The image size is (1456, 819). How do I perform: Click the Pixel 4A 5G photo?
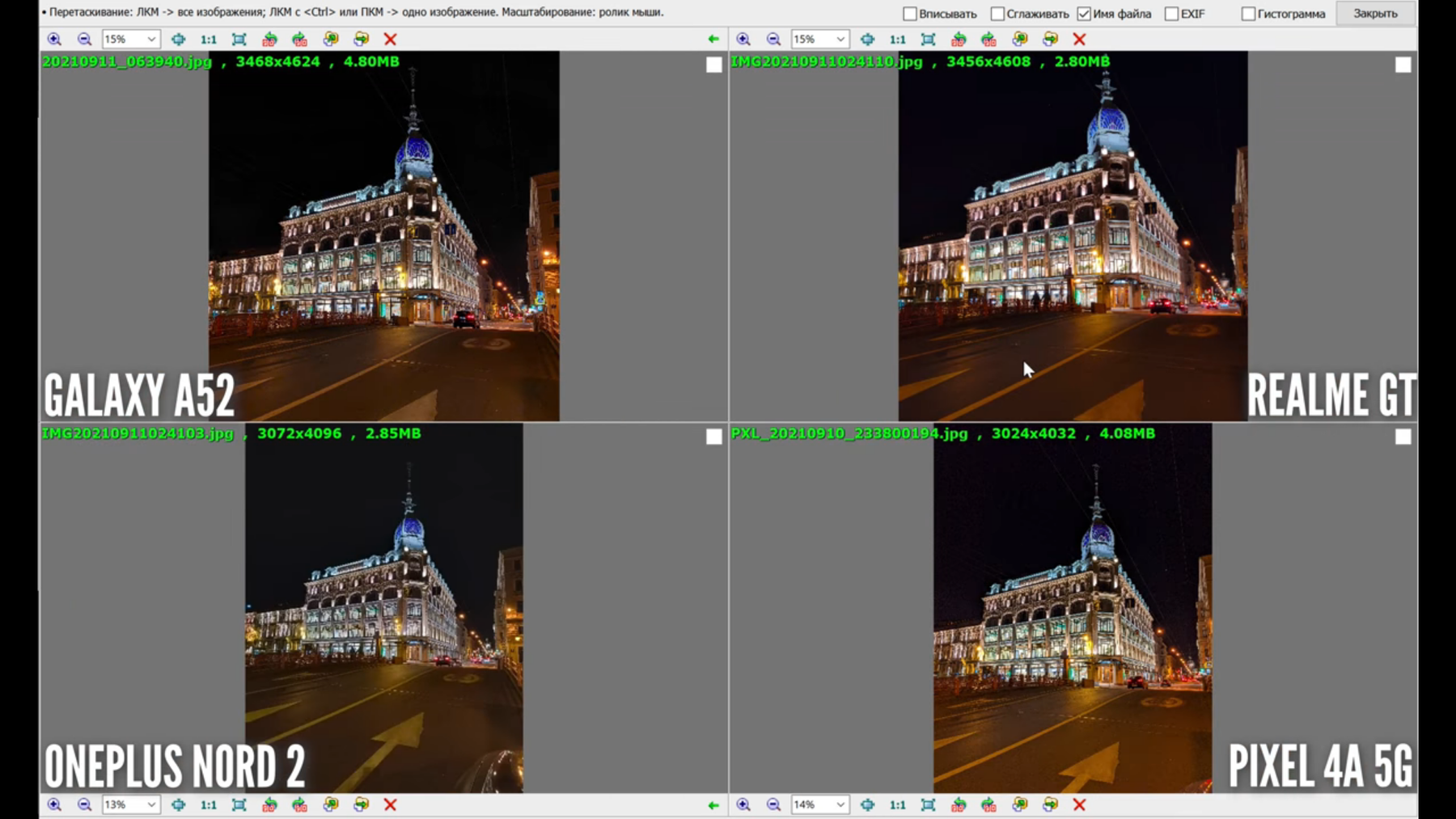coord(1073,608)
